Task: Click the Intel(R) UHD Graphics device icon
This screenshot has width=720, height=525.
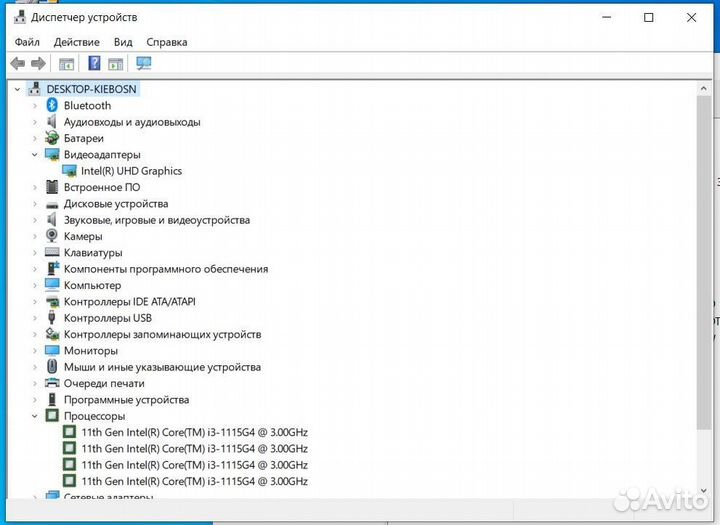Action: click(x=69, y=171)
